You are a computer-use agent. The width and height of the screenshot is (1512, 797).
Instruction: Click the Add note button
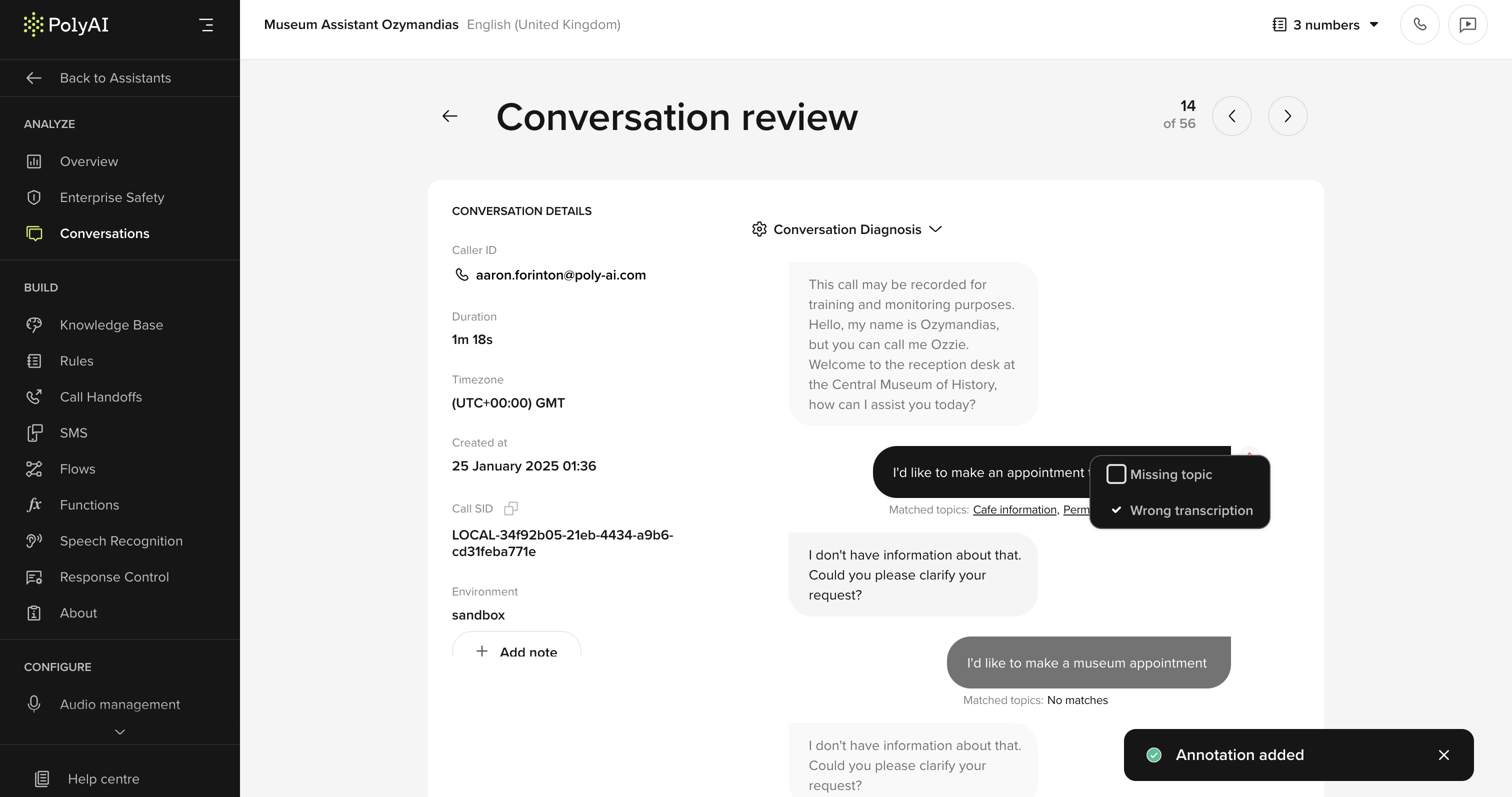coord(516,651)
